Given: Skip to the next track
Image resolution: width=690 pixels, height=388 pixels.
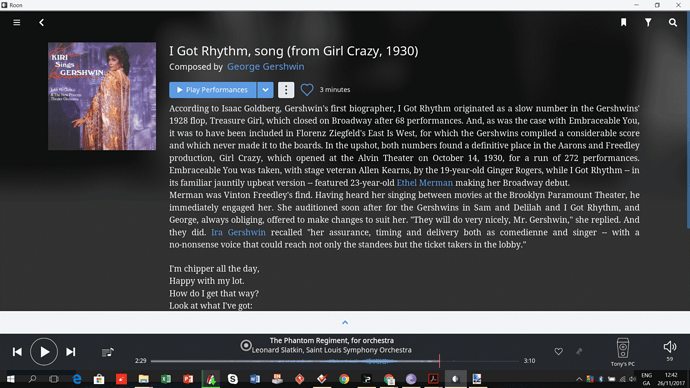Looking at the screenshot, I should point(70,352).
